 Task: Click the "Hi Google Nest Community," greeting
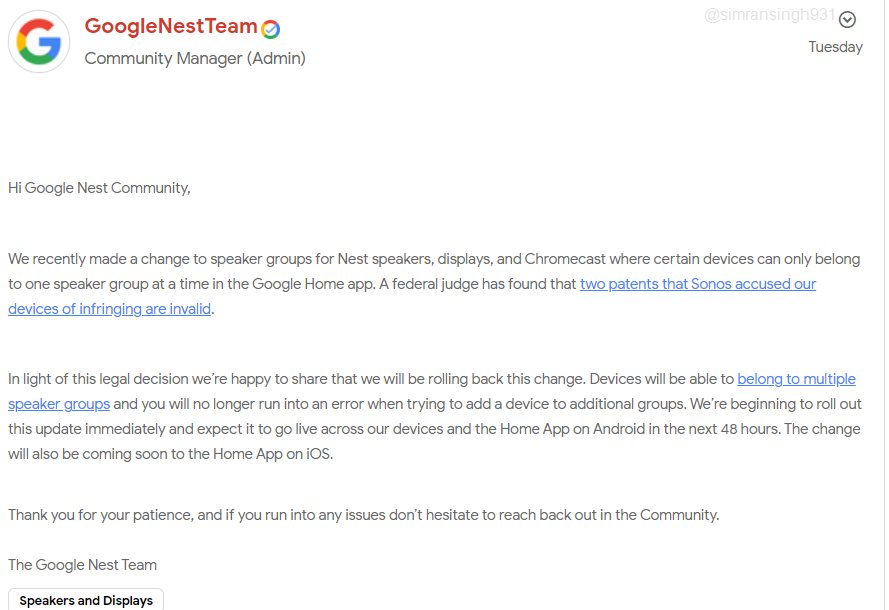[99, 188]
